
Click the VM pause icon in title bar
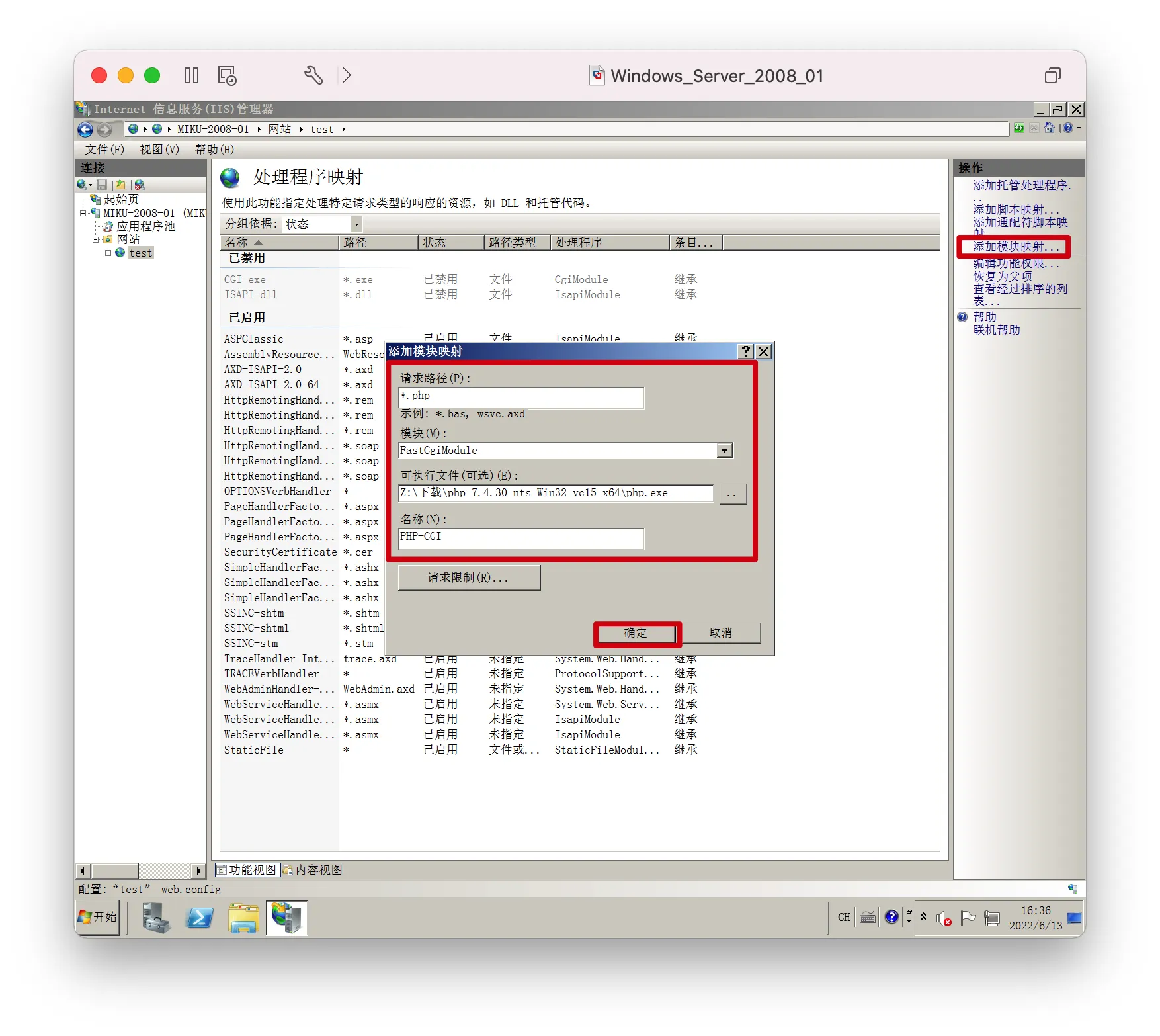pos(192,75)
